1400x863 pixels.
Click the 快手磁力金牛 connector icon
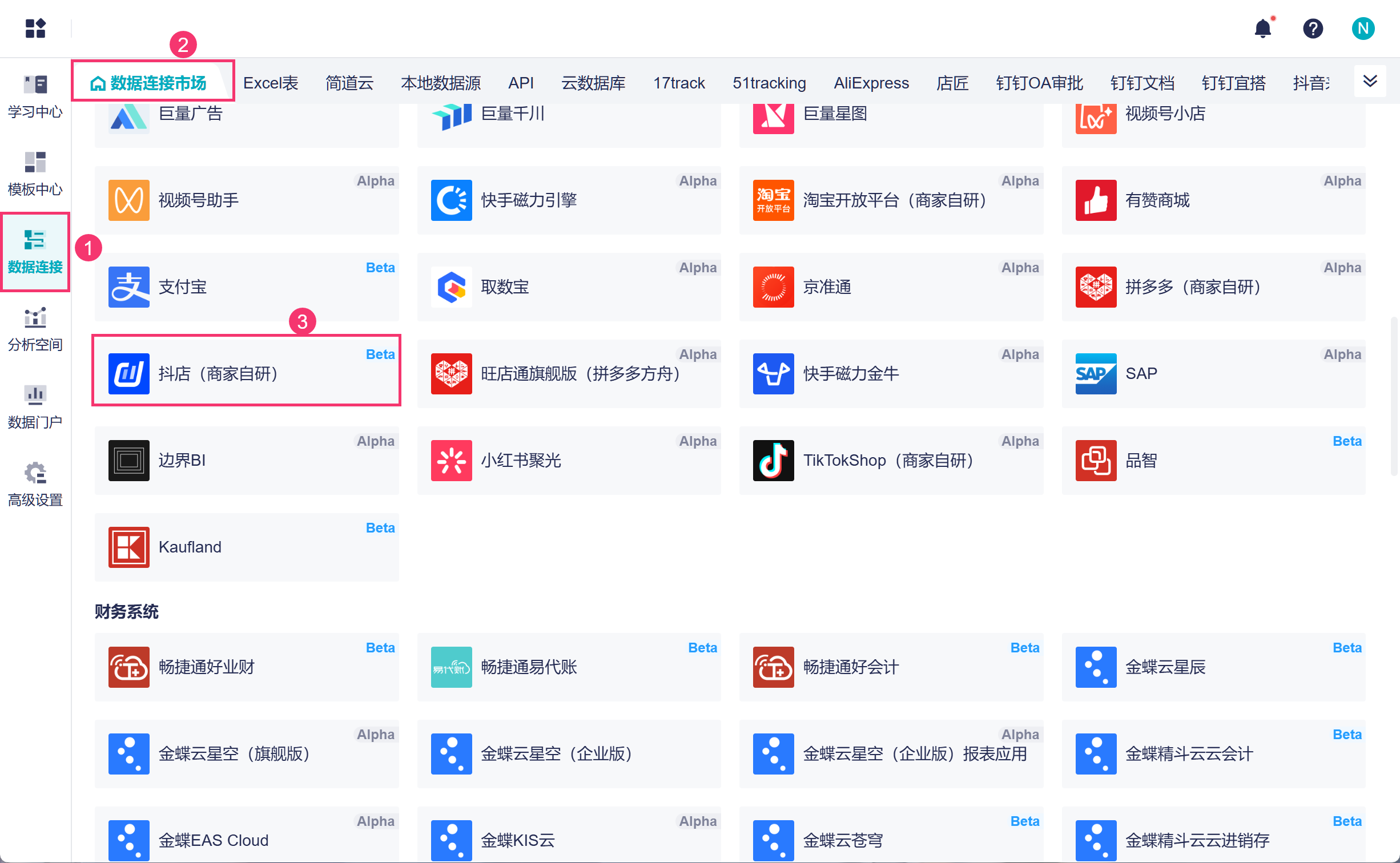774,374
